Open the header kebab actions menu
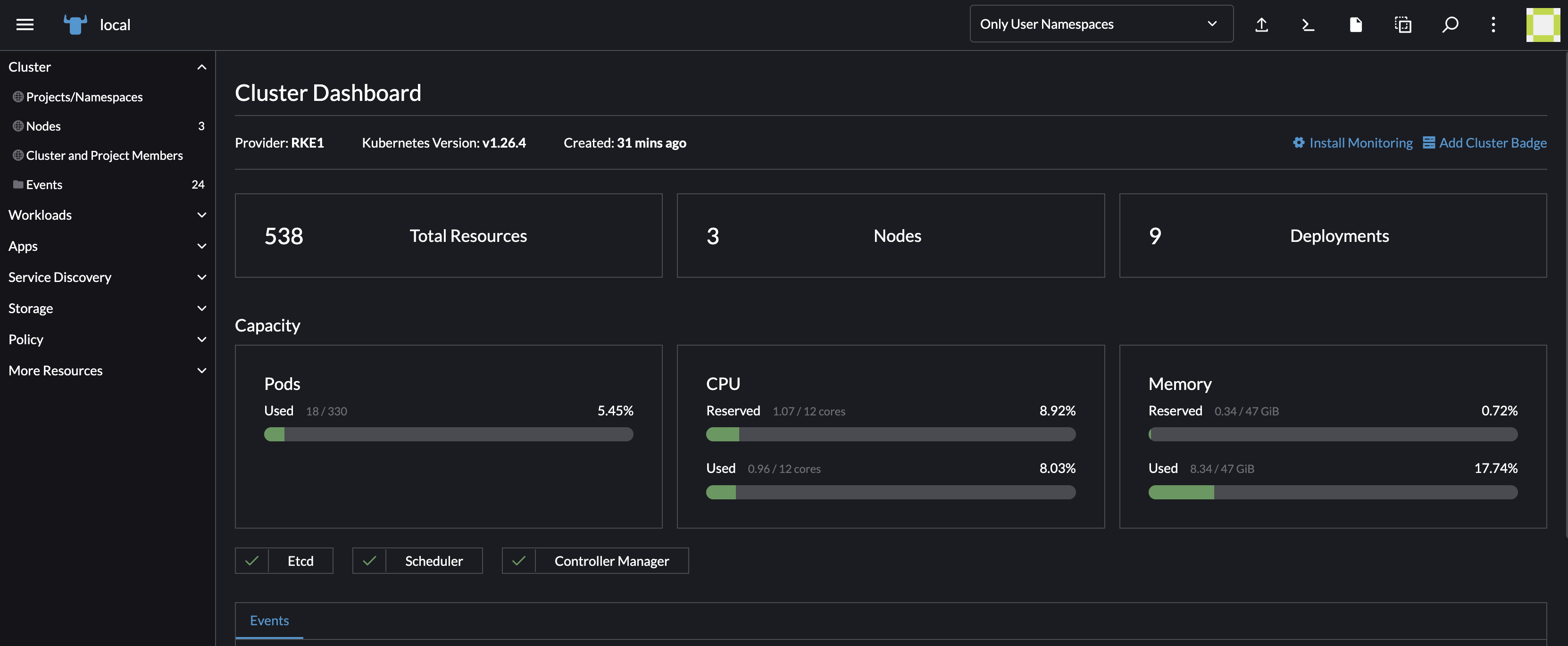The height and width of the screenshot is (646, 1568). pos(1493,25)
